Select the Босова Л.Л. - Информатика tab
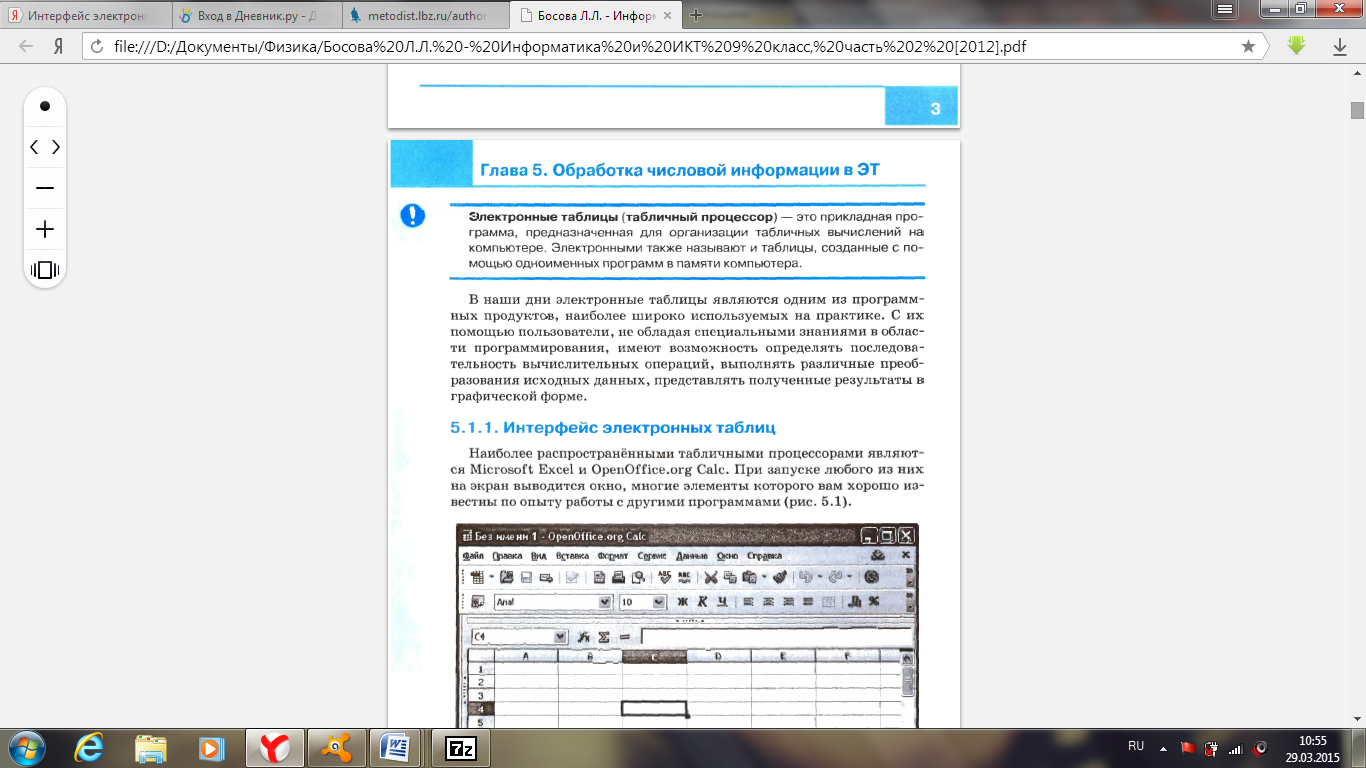The height and width of the screenshot is (768, 1366). 594,15
